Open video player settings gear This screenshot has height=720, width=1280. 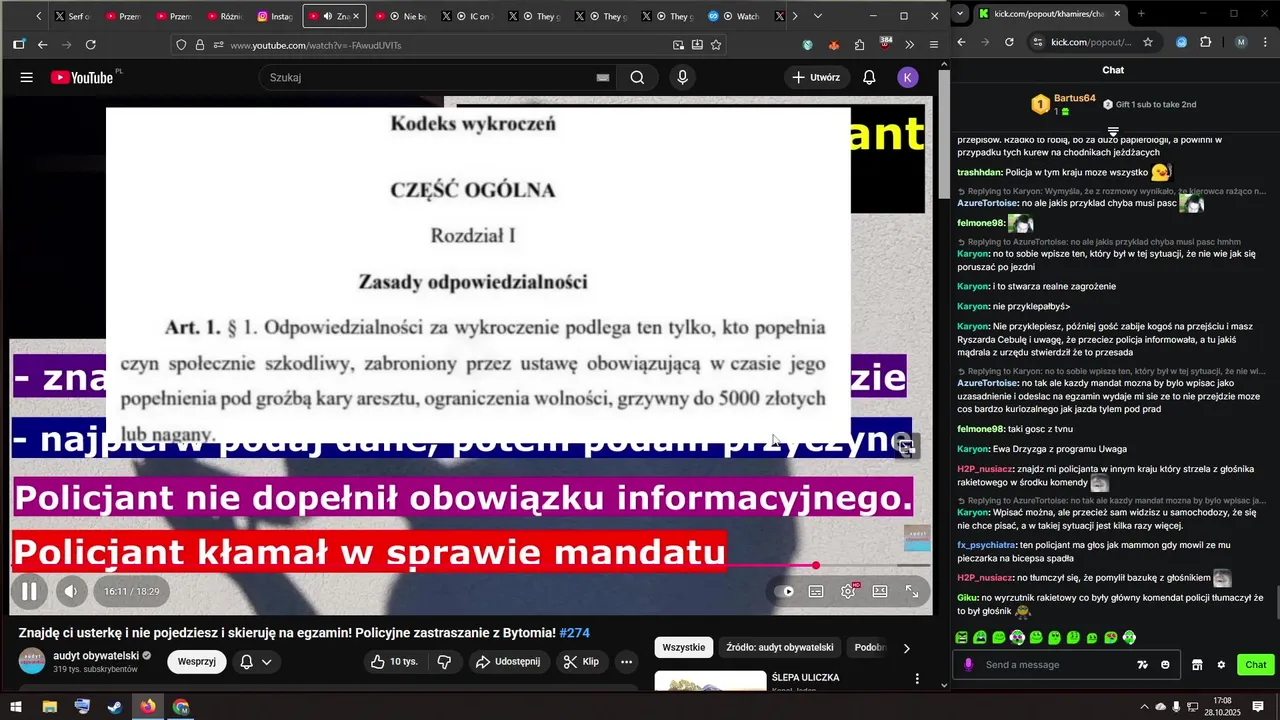[x=848, y=591]
